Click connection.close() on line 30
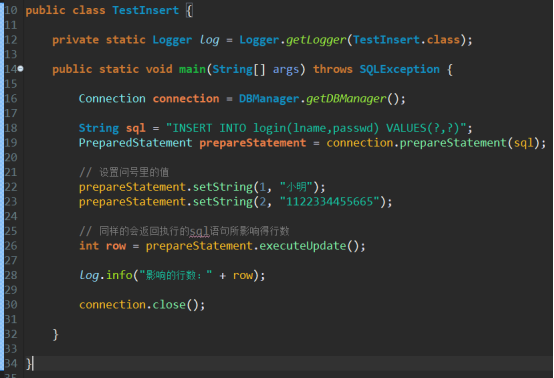The height and width of the screenshot is (378, 554). [x=139, y=305]
